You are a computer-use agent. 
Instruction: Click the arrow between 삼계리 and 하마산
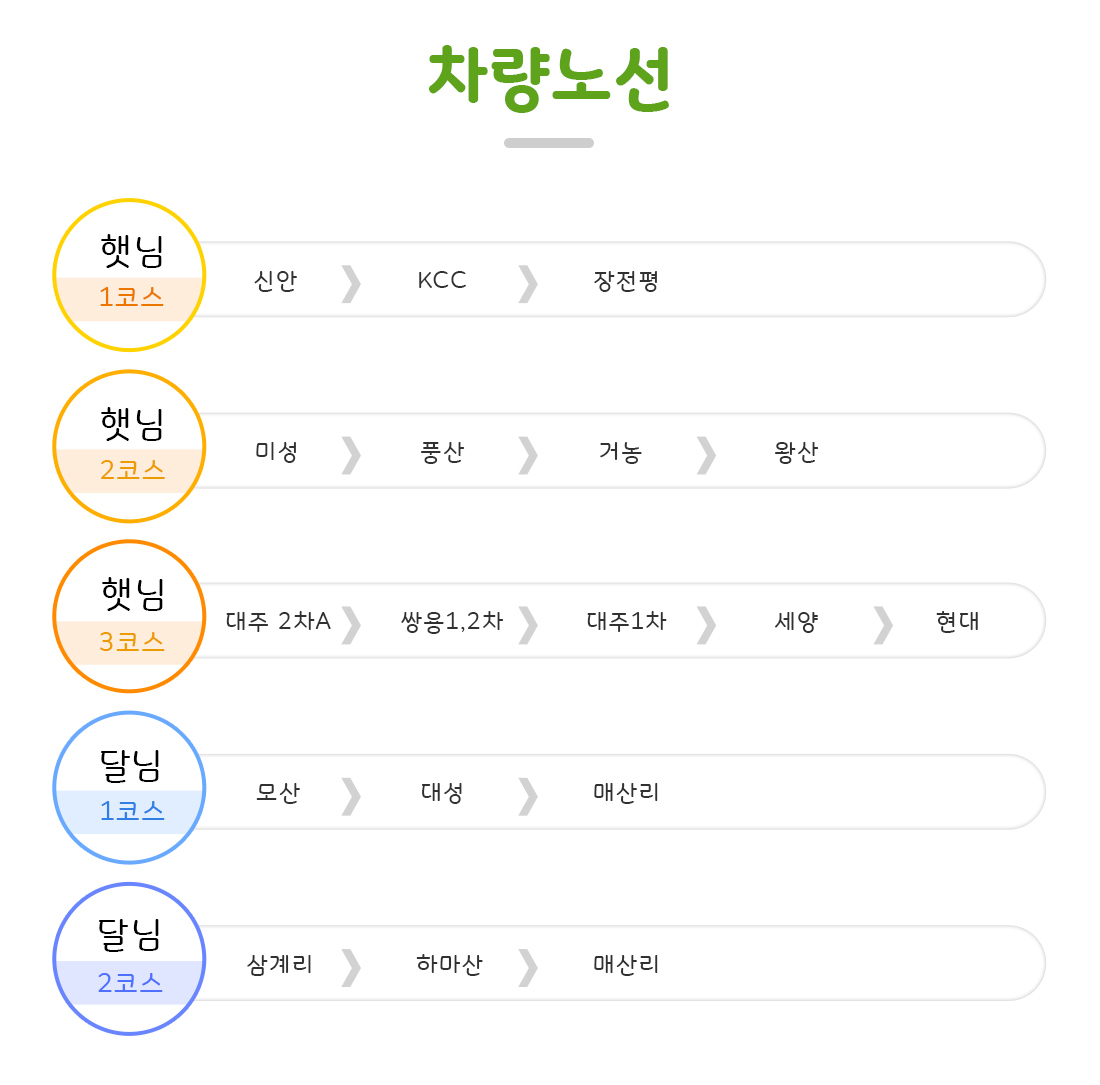pos(351,967)
